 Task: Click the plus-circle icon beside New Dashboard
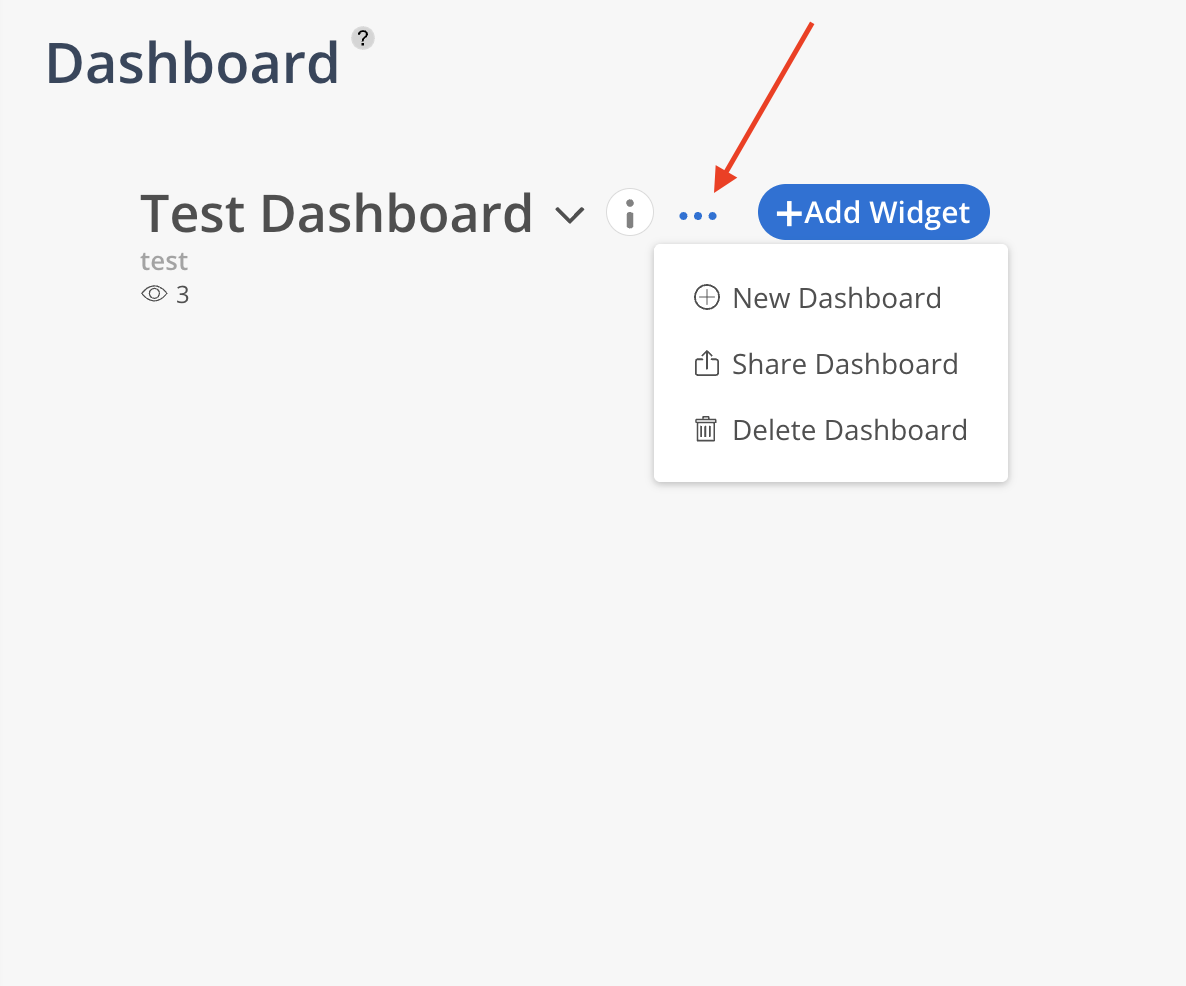pyautogui.click(x=706, y=298)
